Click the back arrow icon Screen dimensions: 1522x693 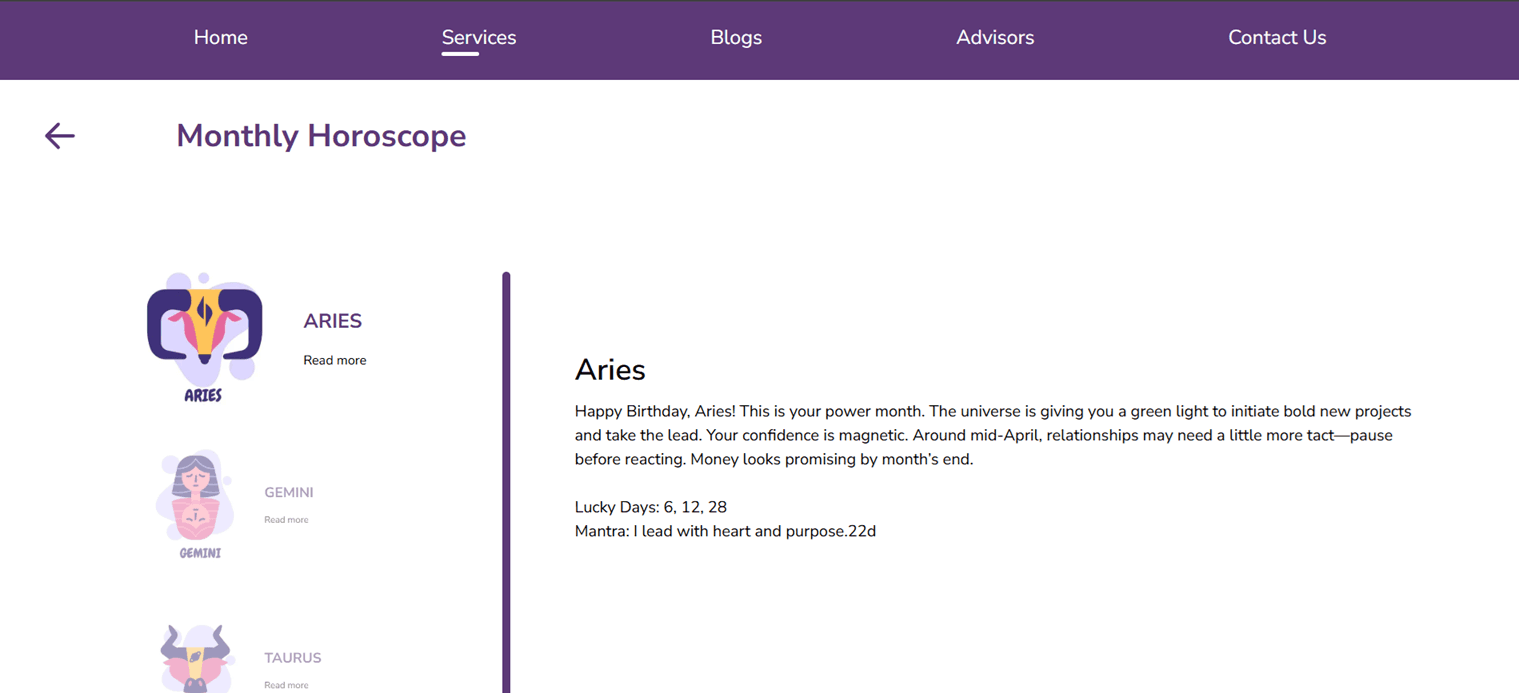[x=60, y=136]
